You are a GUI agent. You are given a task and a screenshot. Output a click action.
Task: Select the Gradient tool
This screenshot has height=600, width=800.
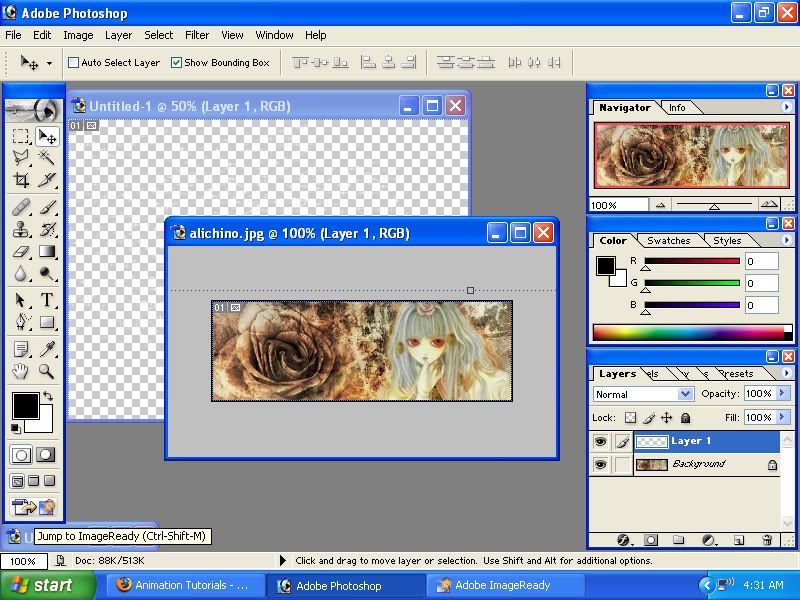point(47,252)
